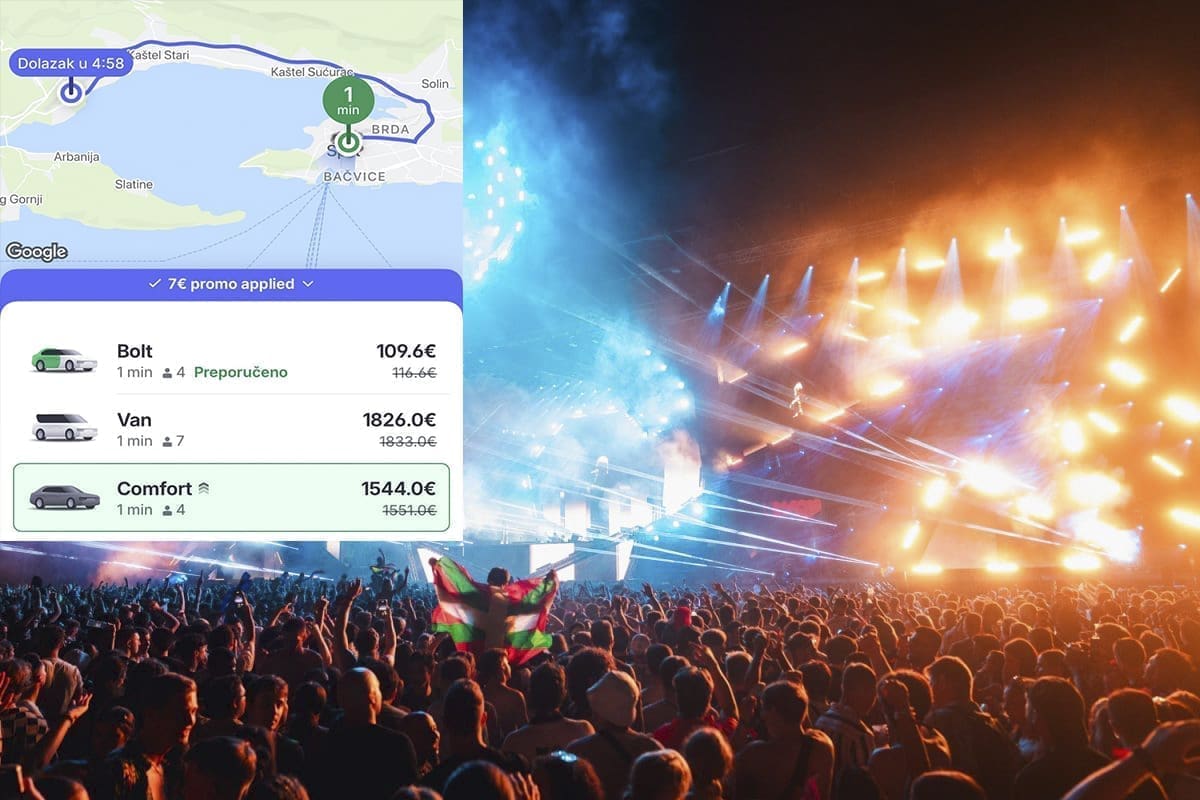Tap the blue destination marker on map
This screenshot has width=1200, height=800.
70,92
